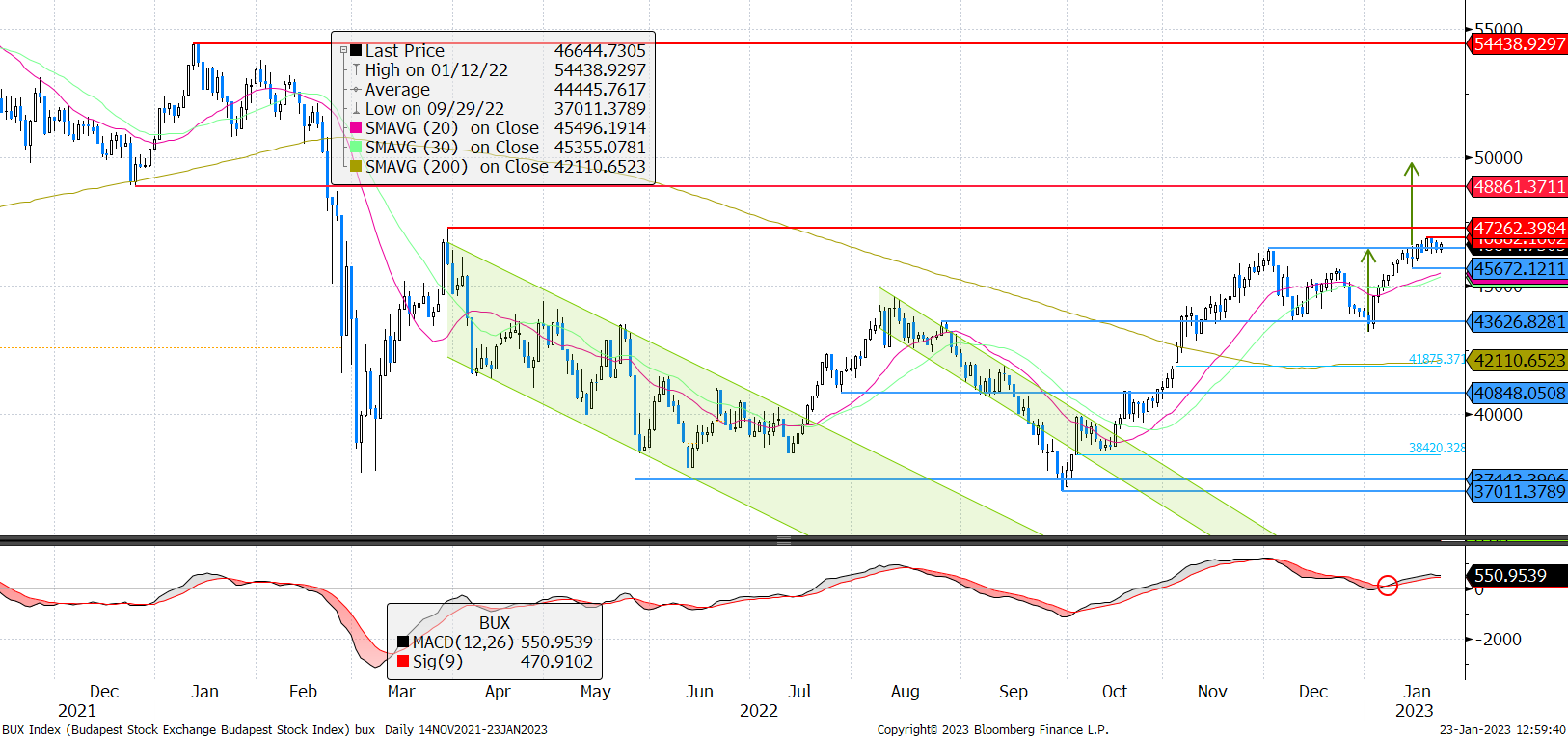Click the pane divider grip handle

coord(784,540)
